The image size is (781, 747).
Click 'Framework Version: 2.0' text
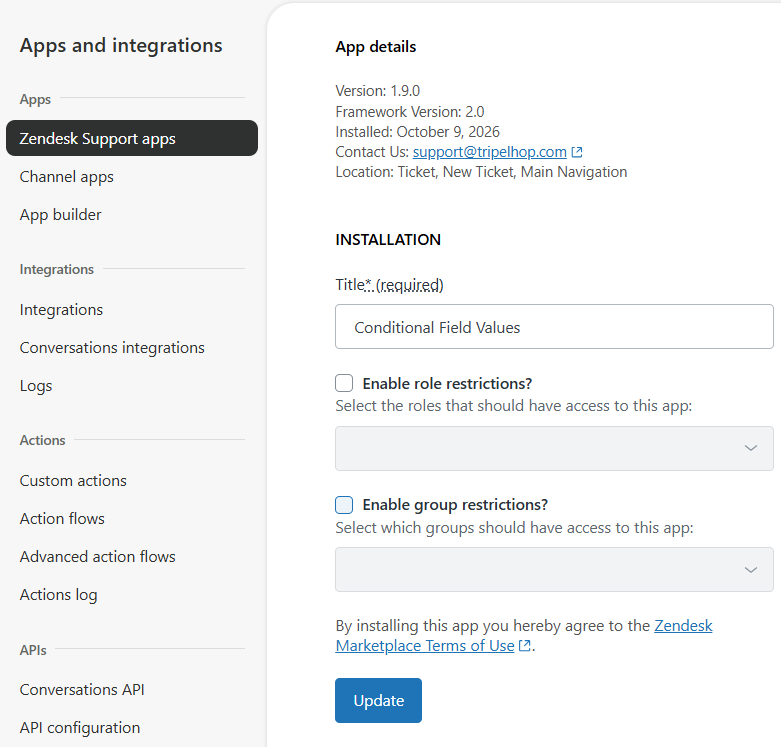pos(409,112)
